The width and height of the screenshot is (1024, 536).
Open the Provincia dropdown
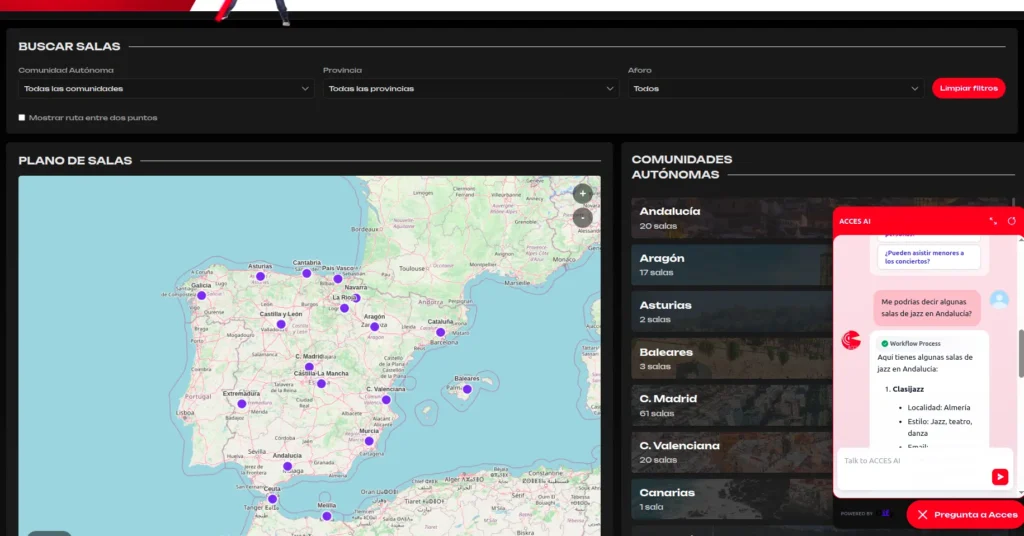(471, 89)
